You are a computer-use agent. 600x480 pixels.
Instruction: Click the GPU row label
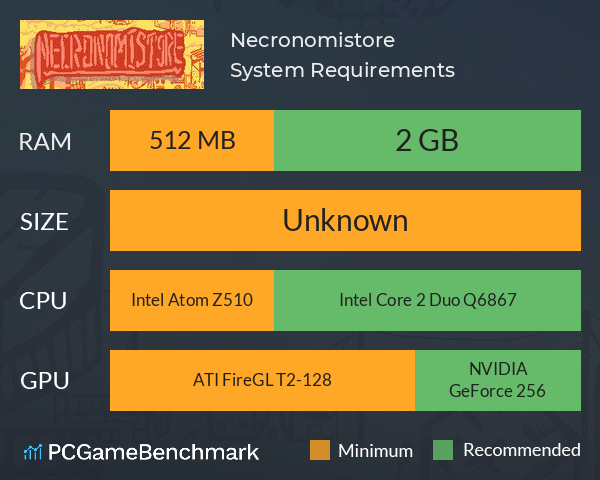pos(44,381)
